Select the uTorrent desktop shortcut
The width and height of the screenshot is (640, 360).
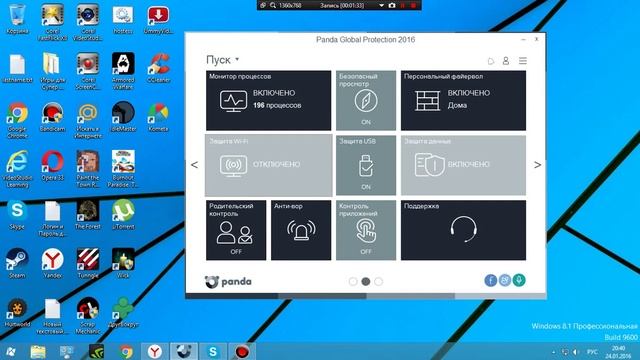click(123, 214)
